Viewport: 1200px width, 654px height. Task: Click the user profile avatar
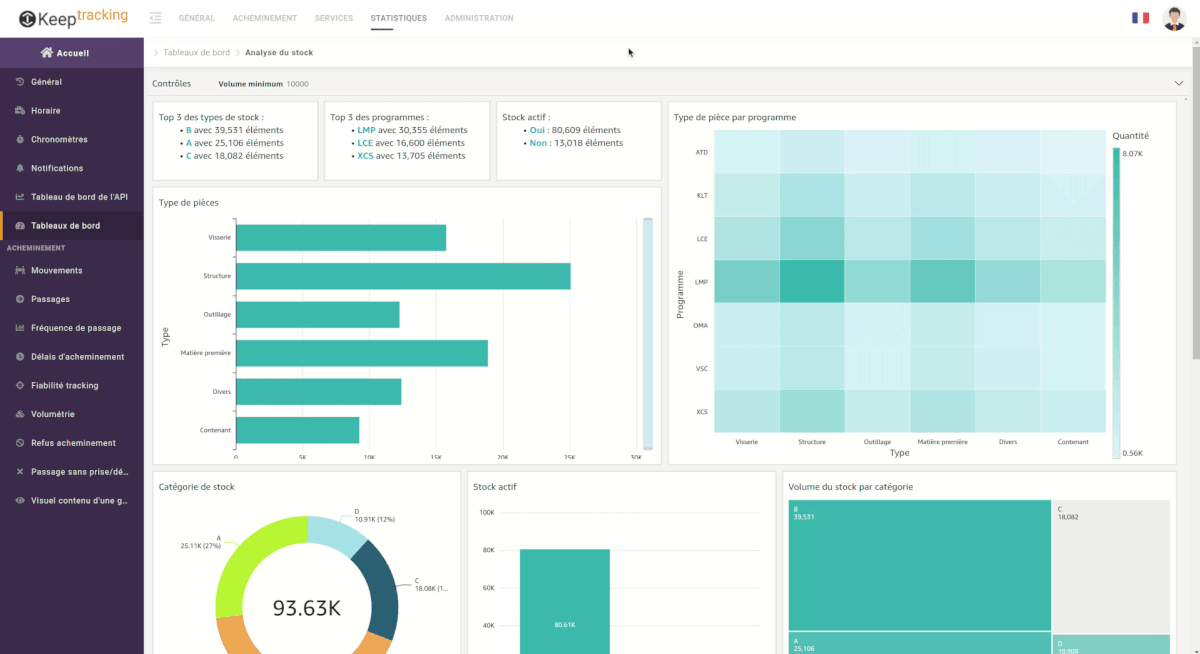1173,17
